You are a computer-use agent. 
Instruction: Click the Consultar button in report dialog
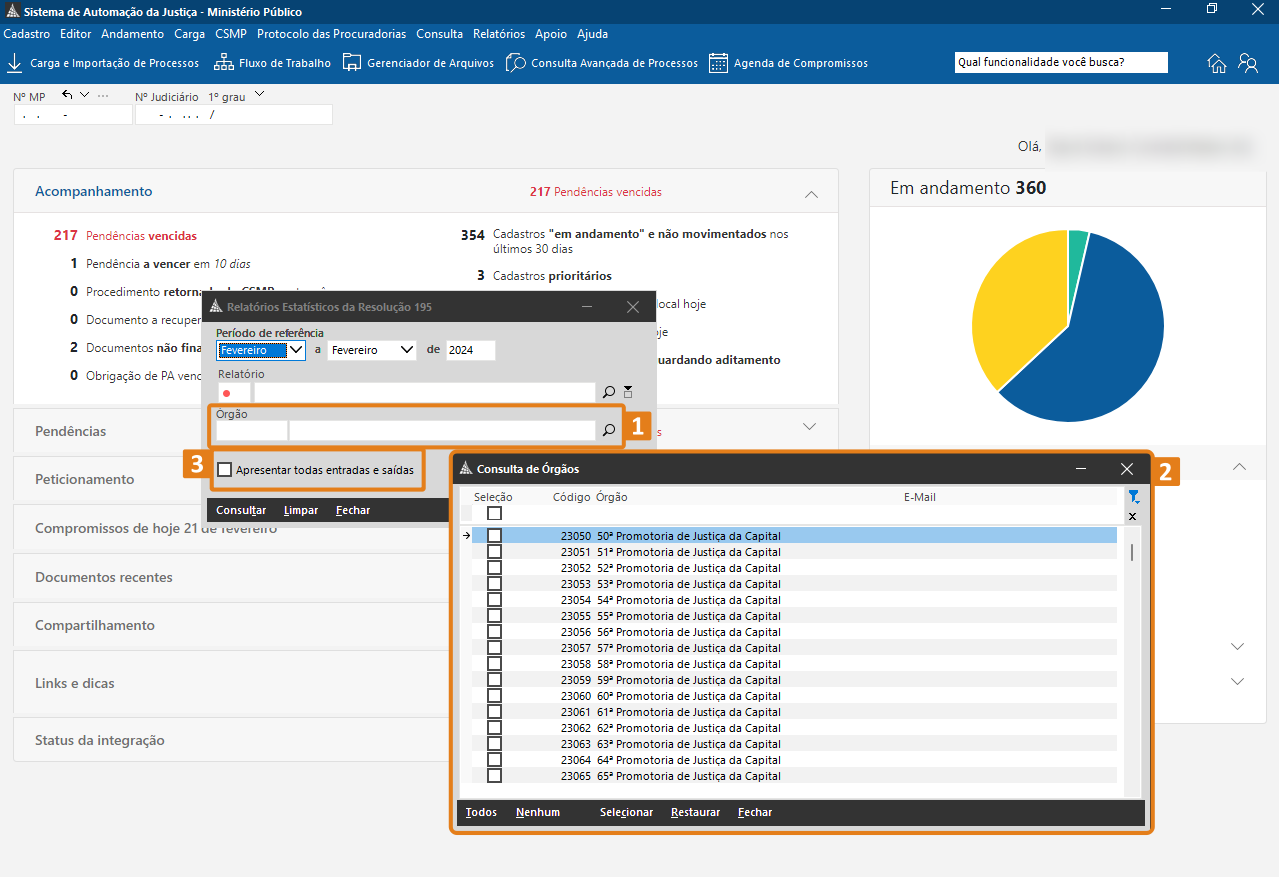click(x=241, y=510)
